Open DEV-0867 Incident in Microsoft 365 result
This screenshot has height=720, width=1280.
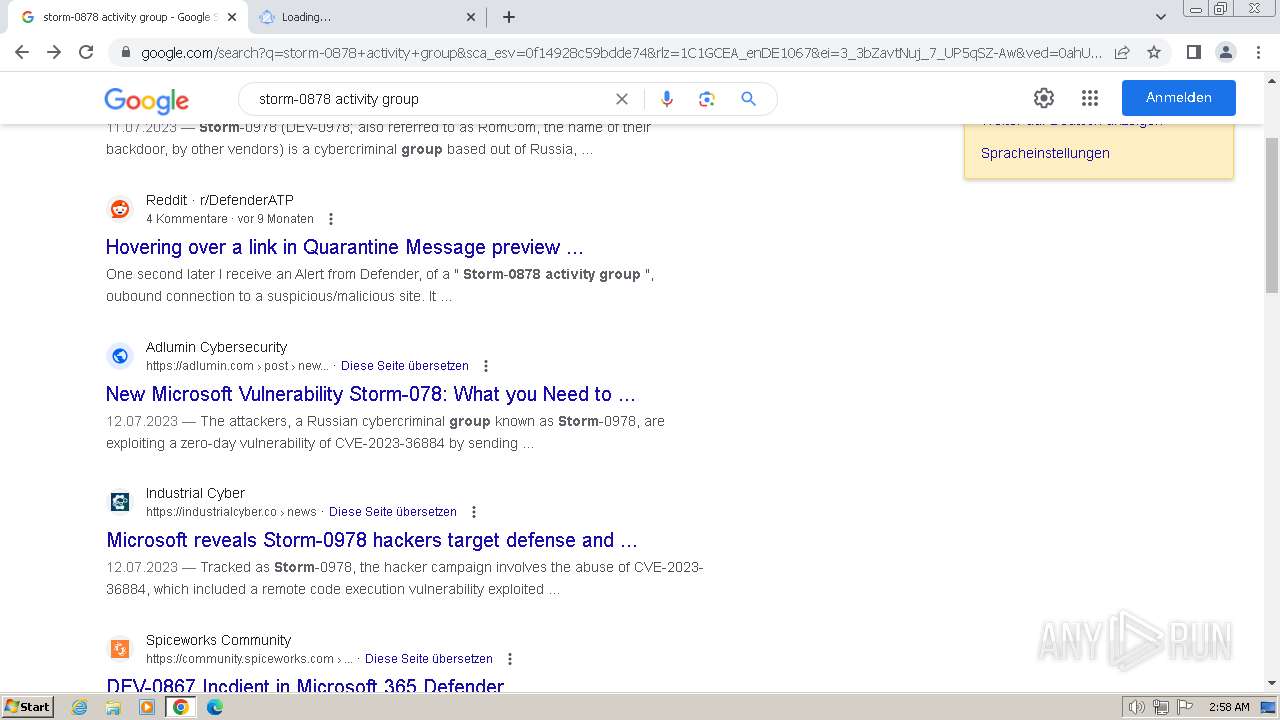click(x=305, y=686)
